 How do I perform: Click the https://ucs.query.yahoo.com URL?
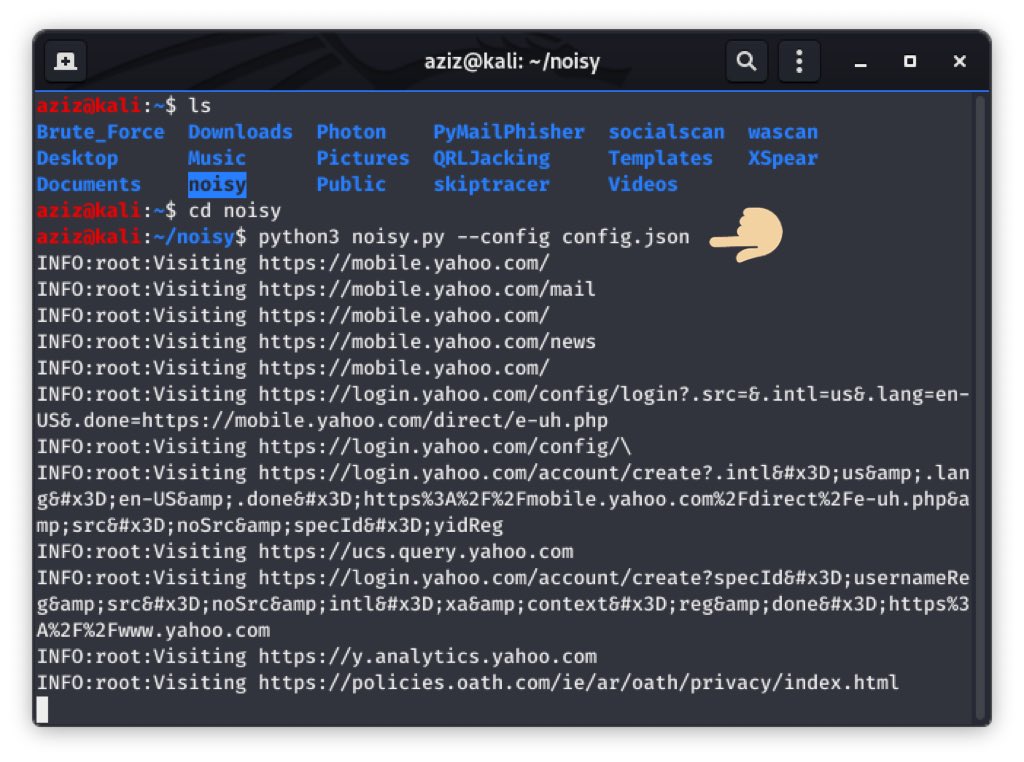click(415, 552)
